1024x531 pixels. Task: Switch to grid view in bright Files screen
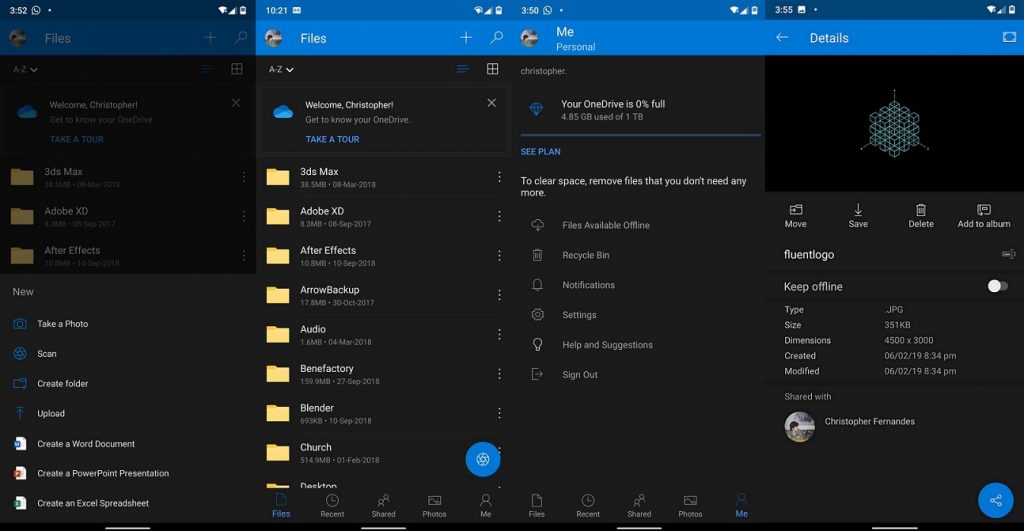(492, 69)
